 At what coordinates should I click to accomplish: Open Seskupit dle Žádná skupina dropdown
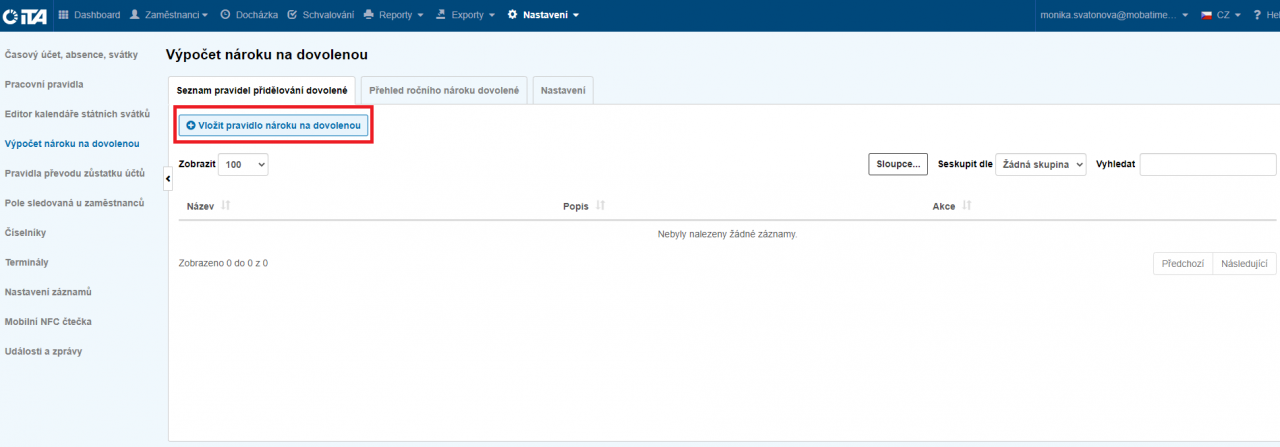point(1040,164)
